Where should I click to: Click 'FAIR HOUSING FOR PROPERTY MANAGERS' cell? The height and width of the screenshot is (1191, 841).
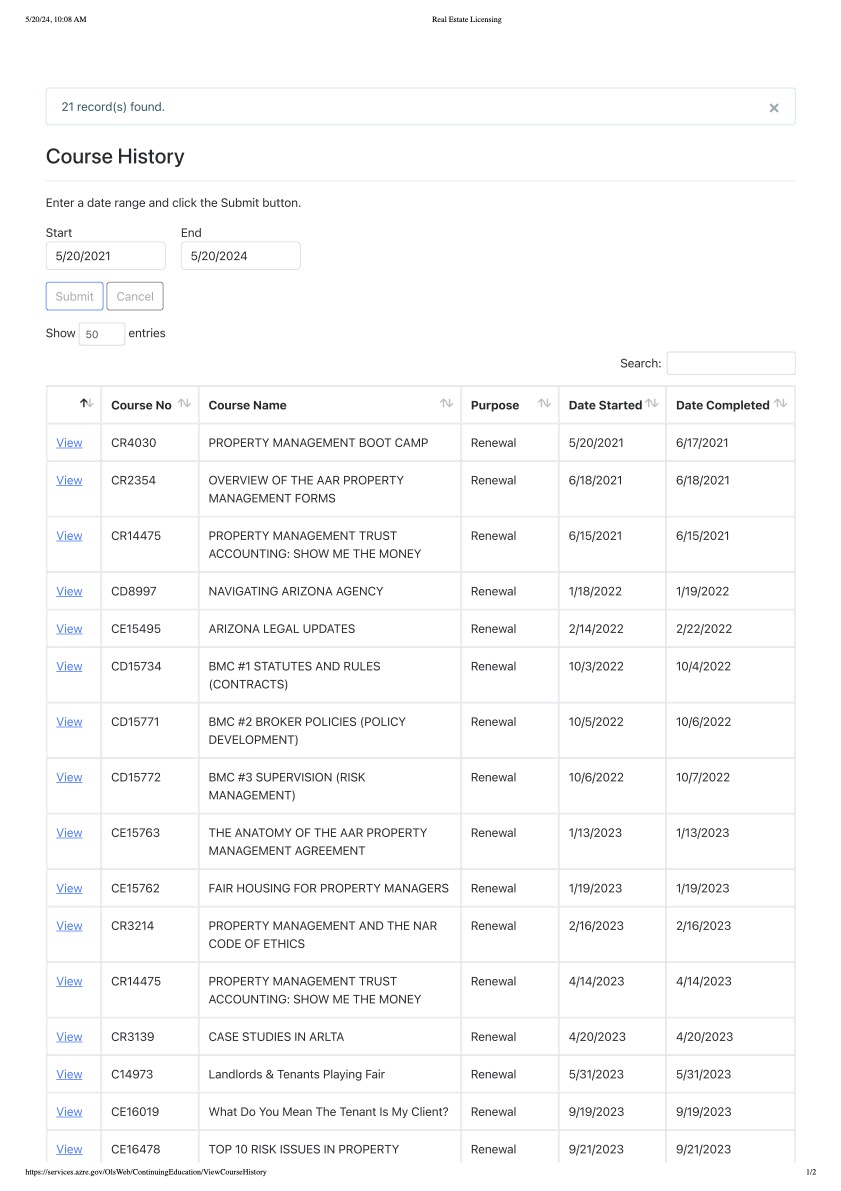[x=329, y=888]
